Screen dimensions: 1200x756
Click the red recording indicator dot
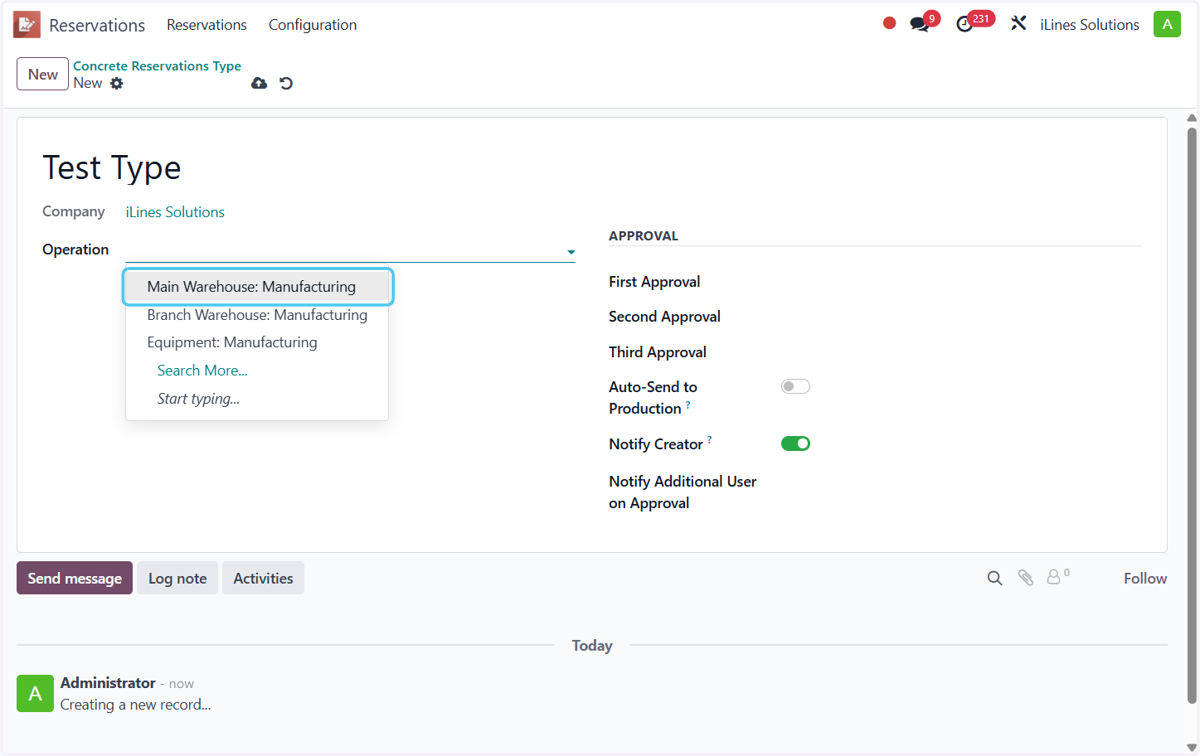[x=889, y=23]
